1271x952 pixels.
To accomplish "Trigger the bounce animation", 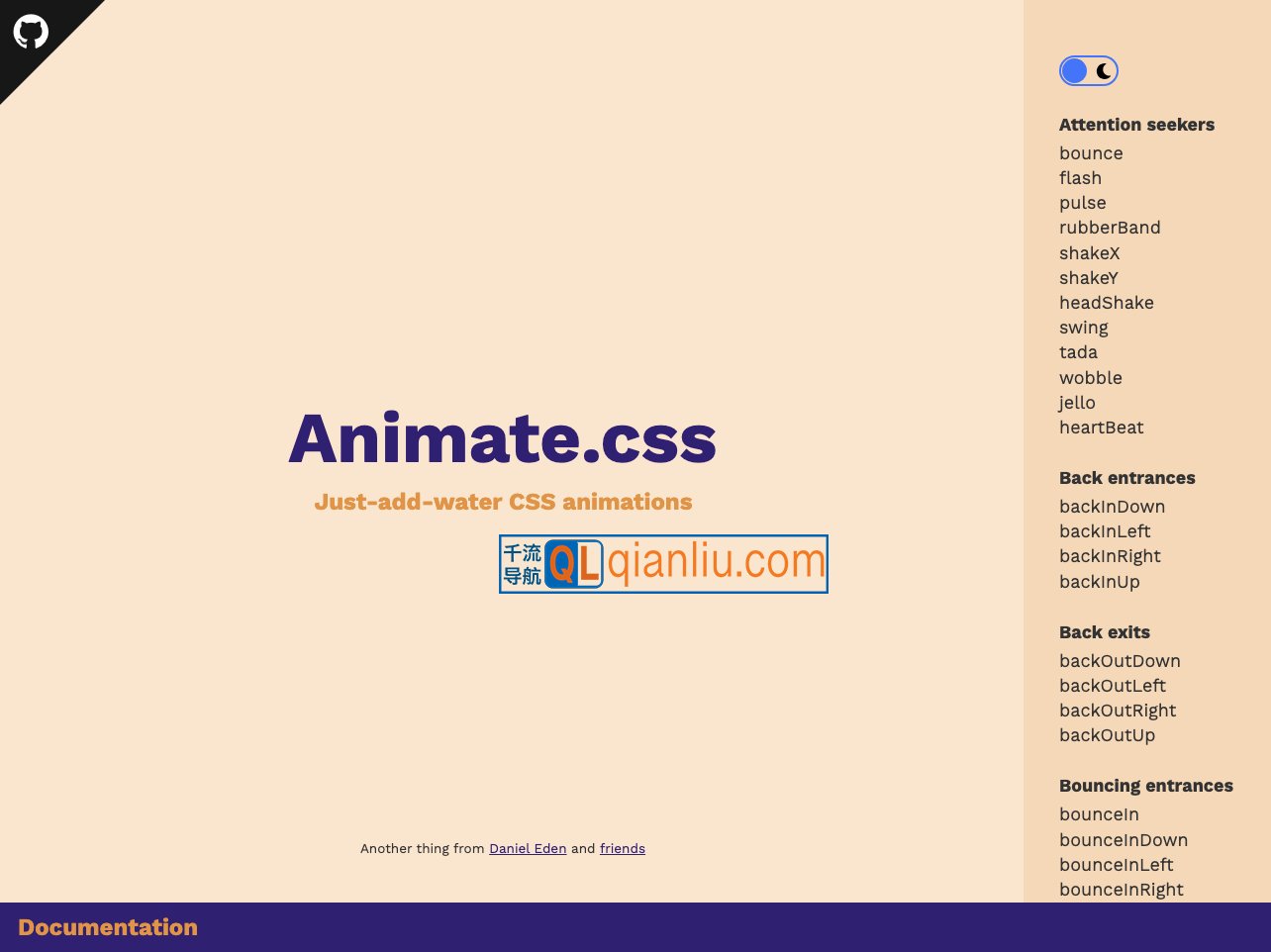I will (x=1091, y=153).
